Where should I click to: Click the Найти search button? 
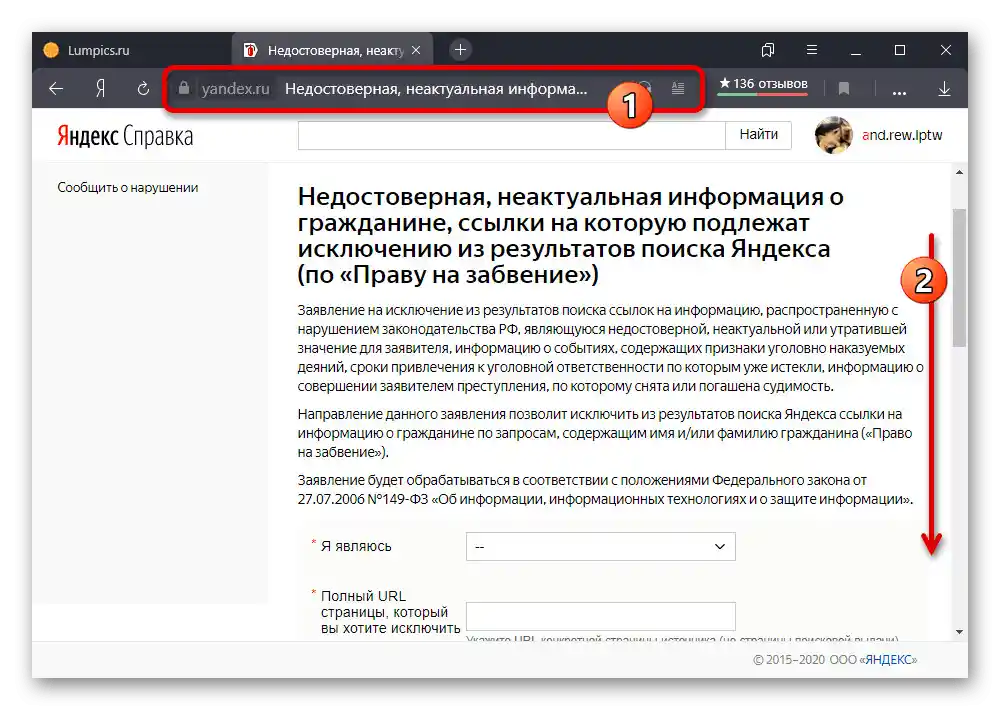[x=758, y=135]
